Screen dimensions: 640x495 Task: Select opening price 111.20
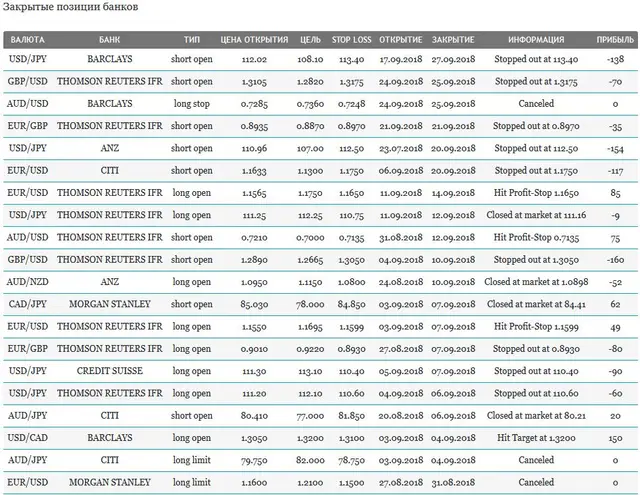254,394
